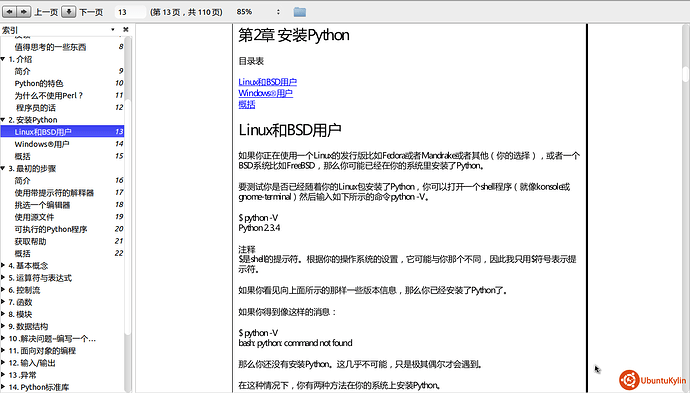Click the document vertical scrollbar thumb
The image size is (690, 393).
click(686, 74)
